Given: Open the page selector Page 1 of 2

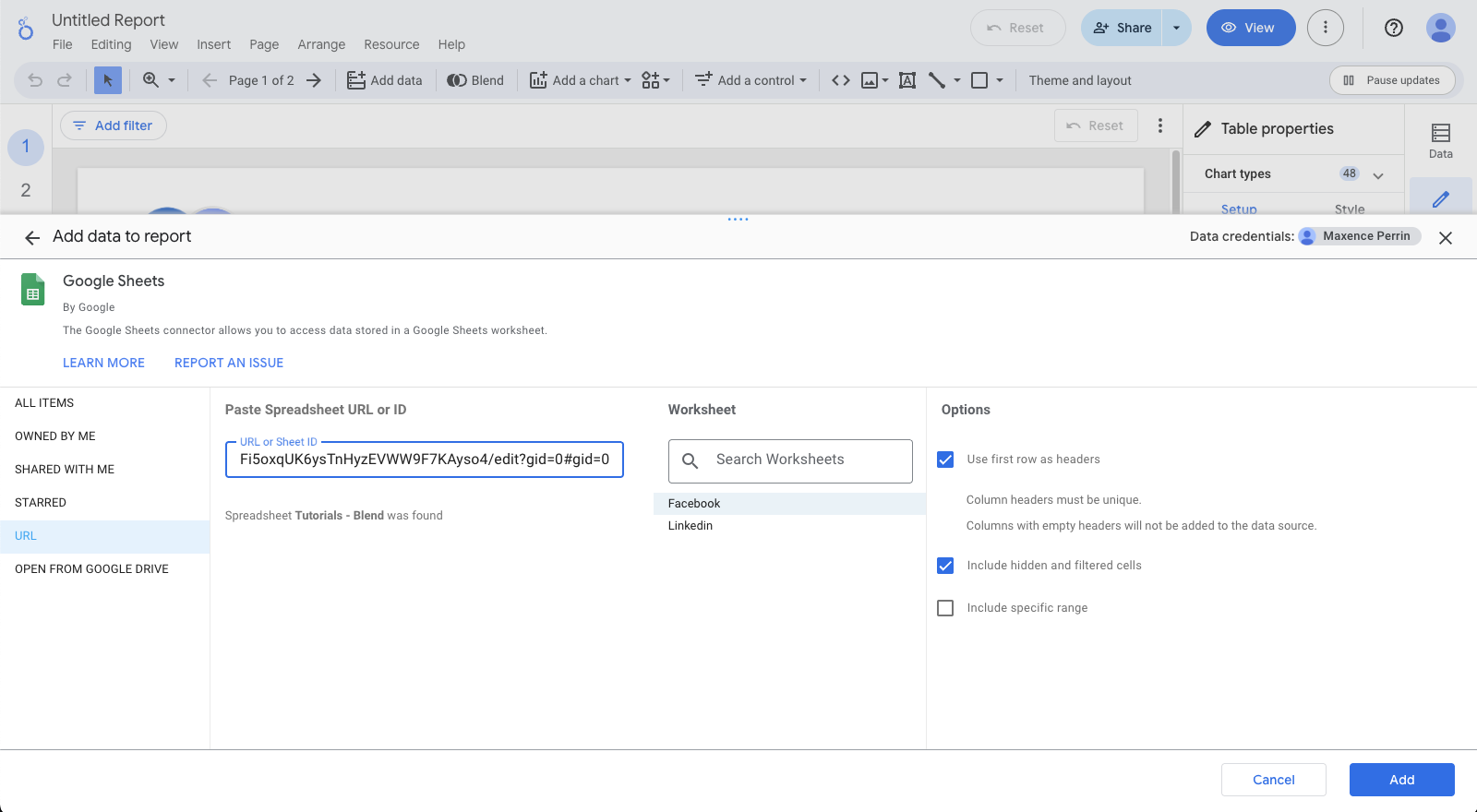Looking at the screenshot, I should pyautogui.click(x=261, y=80).
